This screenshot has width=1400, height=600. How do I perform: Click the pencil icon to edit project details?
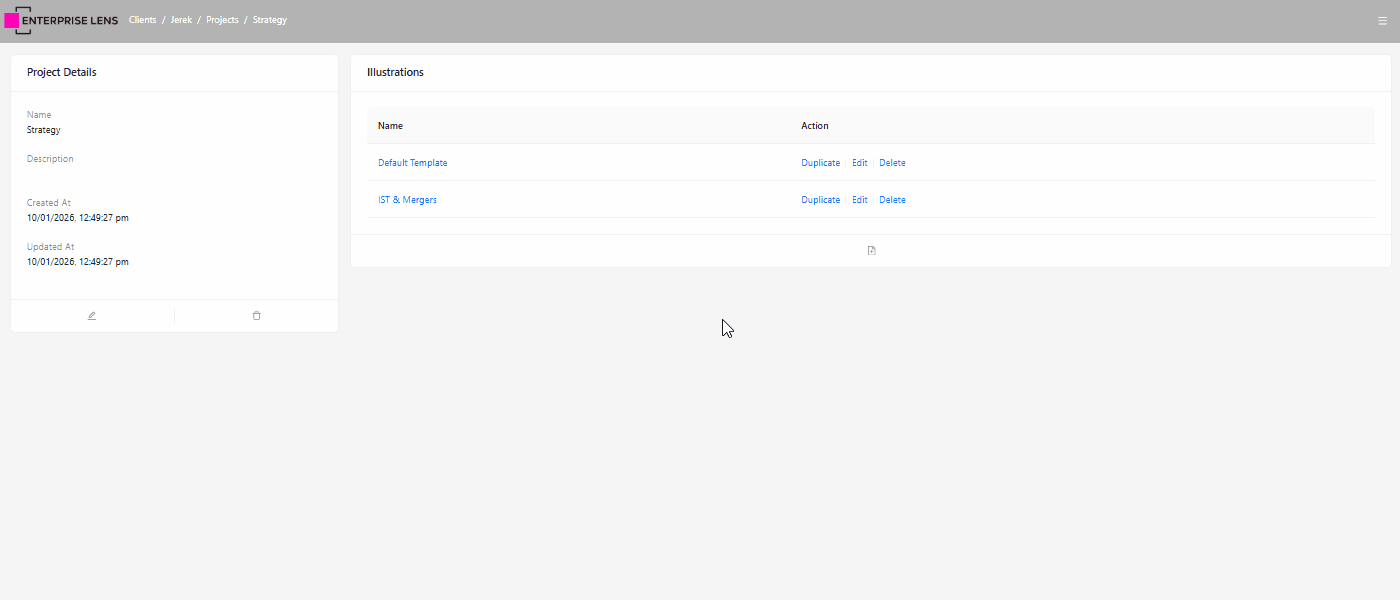click(x=92, y=316)
